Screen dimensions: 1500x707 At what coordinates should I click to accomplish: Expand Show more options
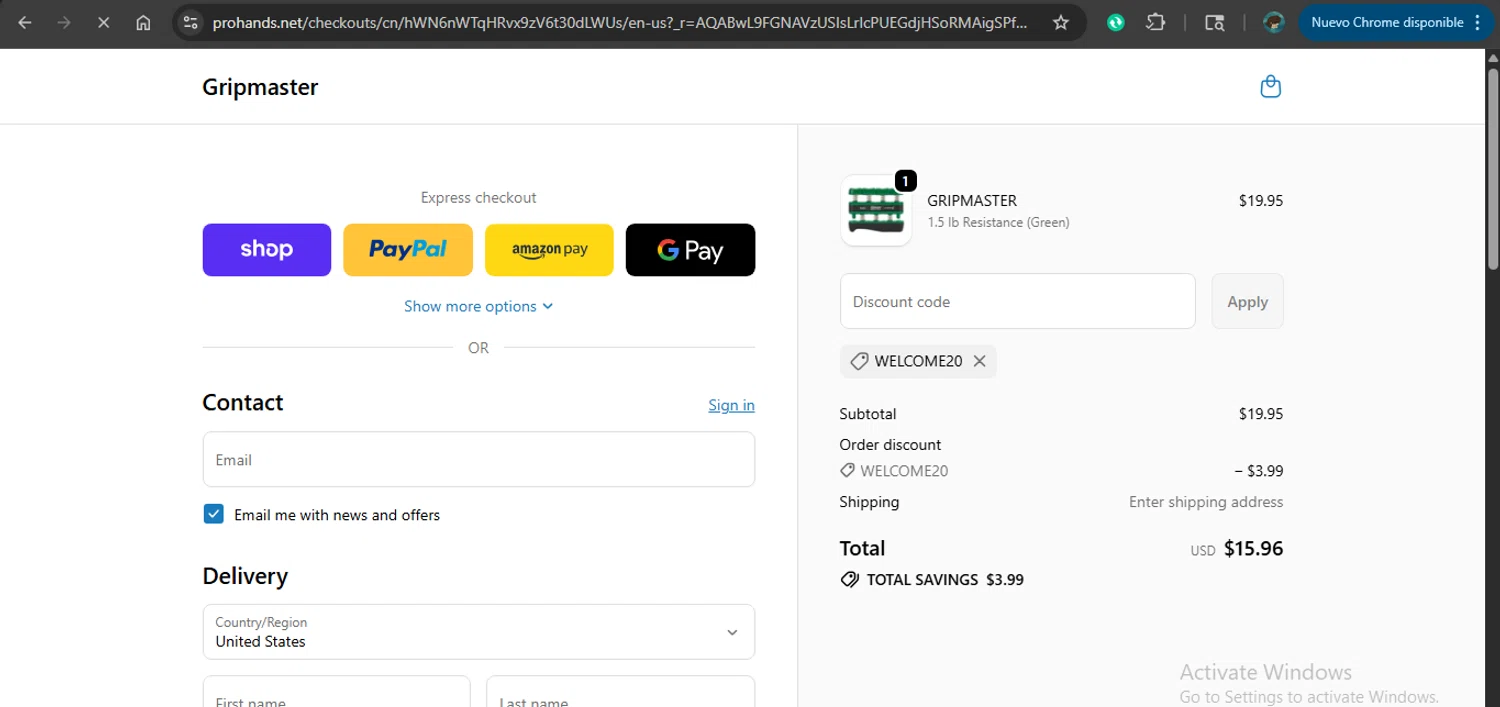pos(478,306)
